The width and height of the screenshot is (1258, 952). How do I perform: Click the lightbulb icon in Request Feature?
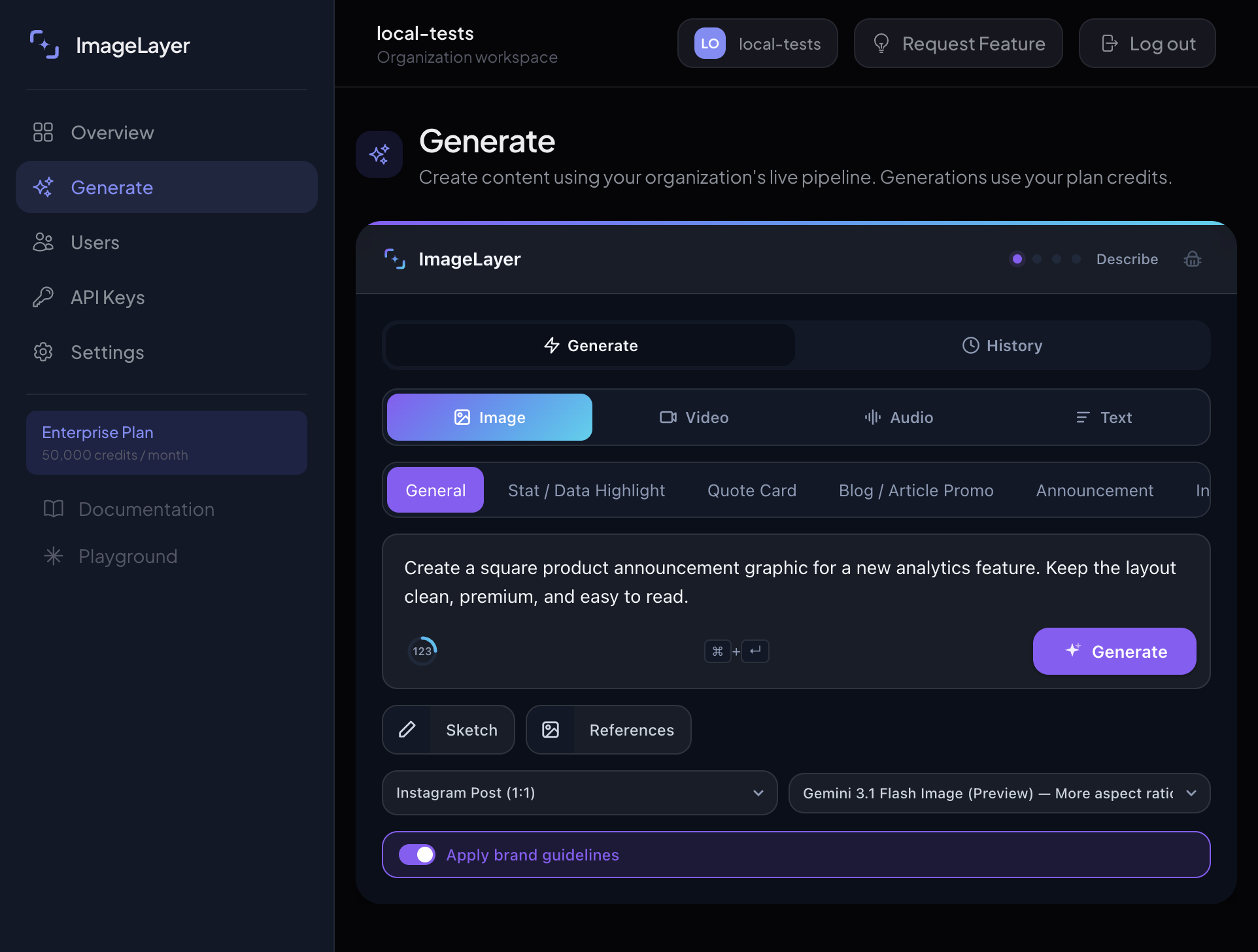pyautogui.click(x=881, y=43)
